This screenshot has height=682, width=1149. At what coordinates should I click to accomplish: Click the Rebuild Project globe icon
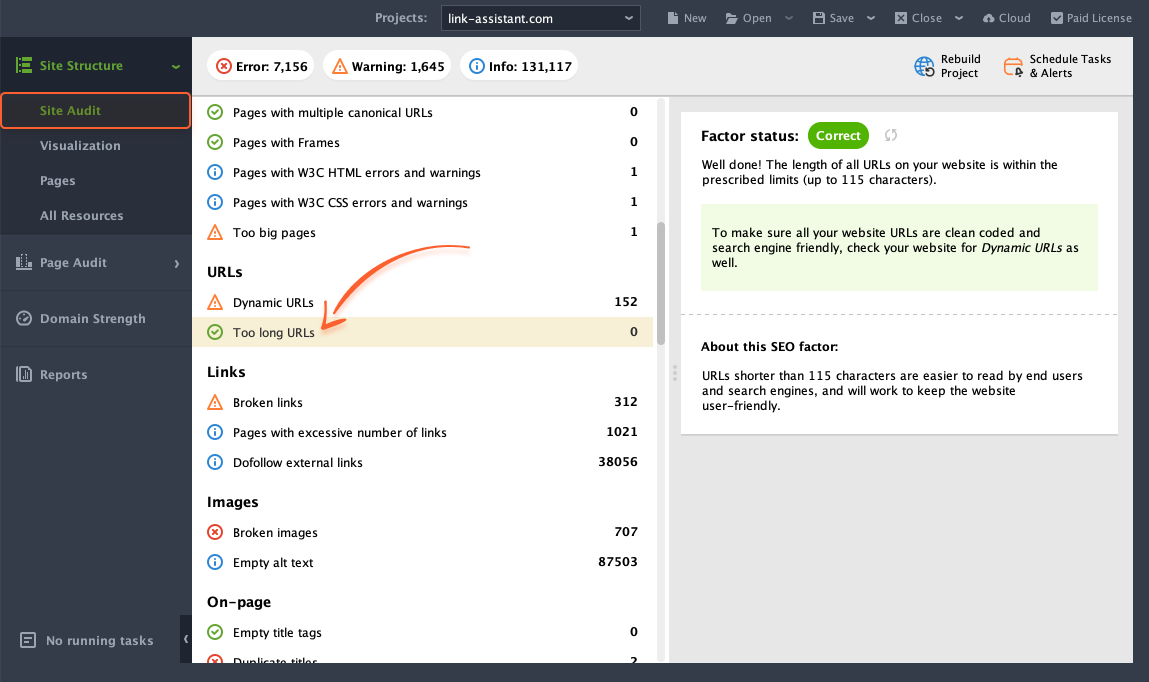click(x=924, y=67)
